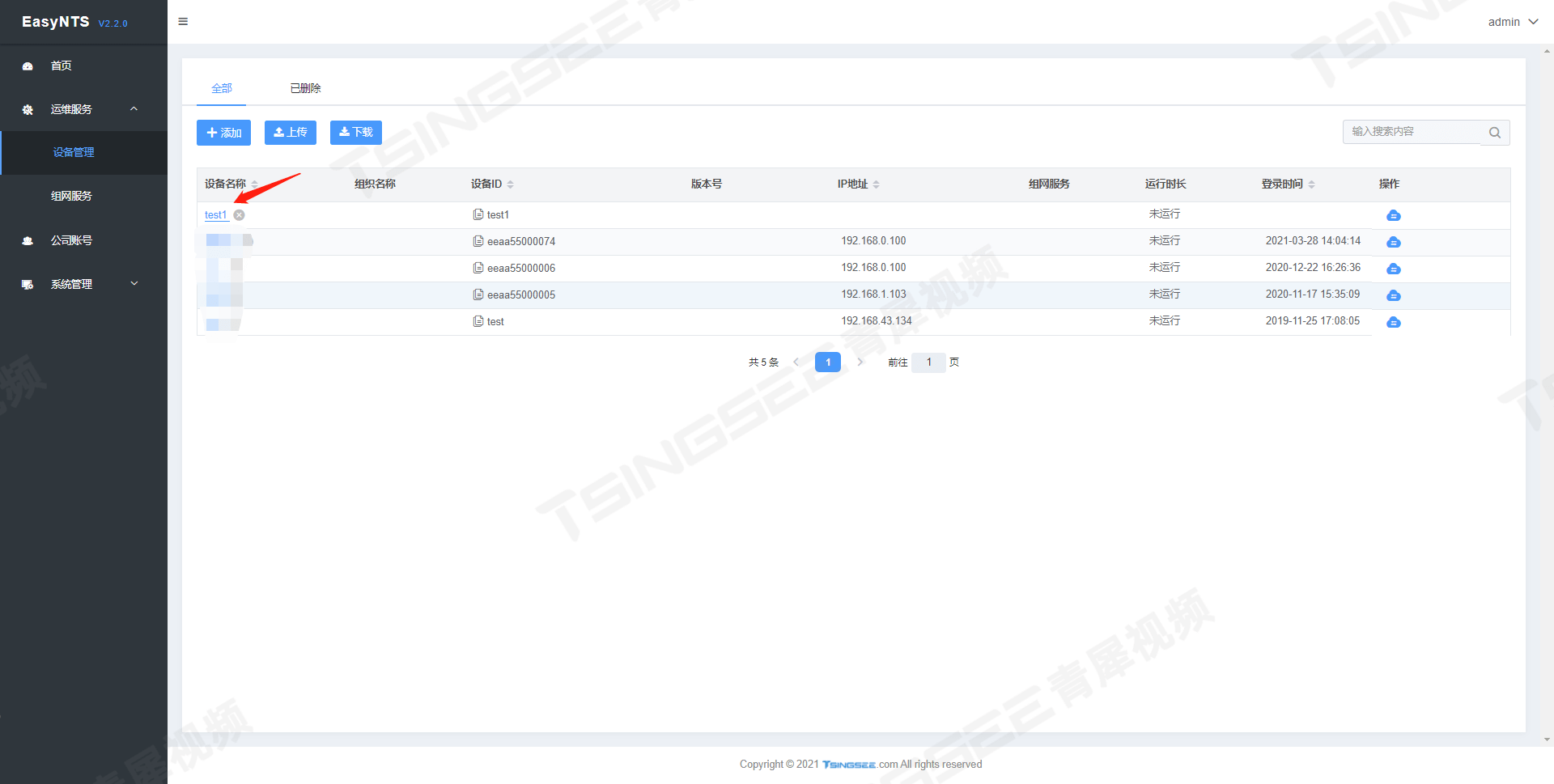Click document icon beside device ID test
This screenshot has width=1554, height=784.
click(478, 321)
